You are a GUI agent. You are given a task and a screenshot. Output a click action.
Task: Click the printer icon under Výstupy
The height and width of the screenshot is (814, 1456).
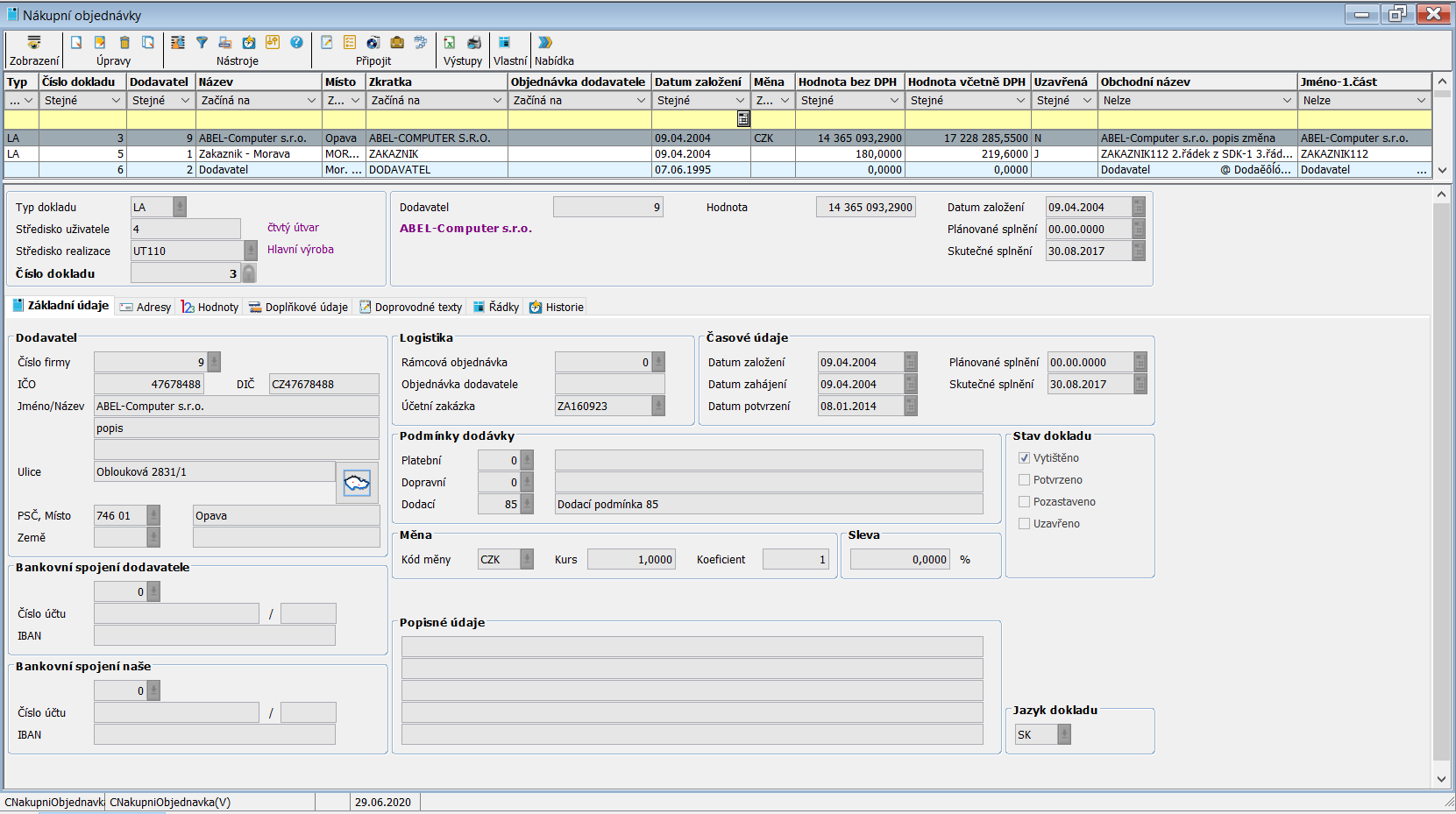click(474, 42)
